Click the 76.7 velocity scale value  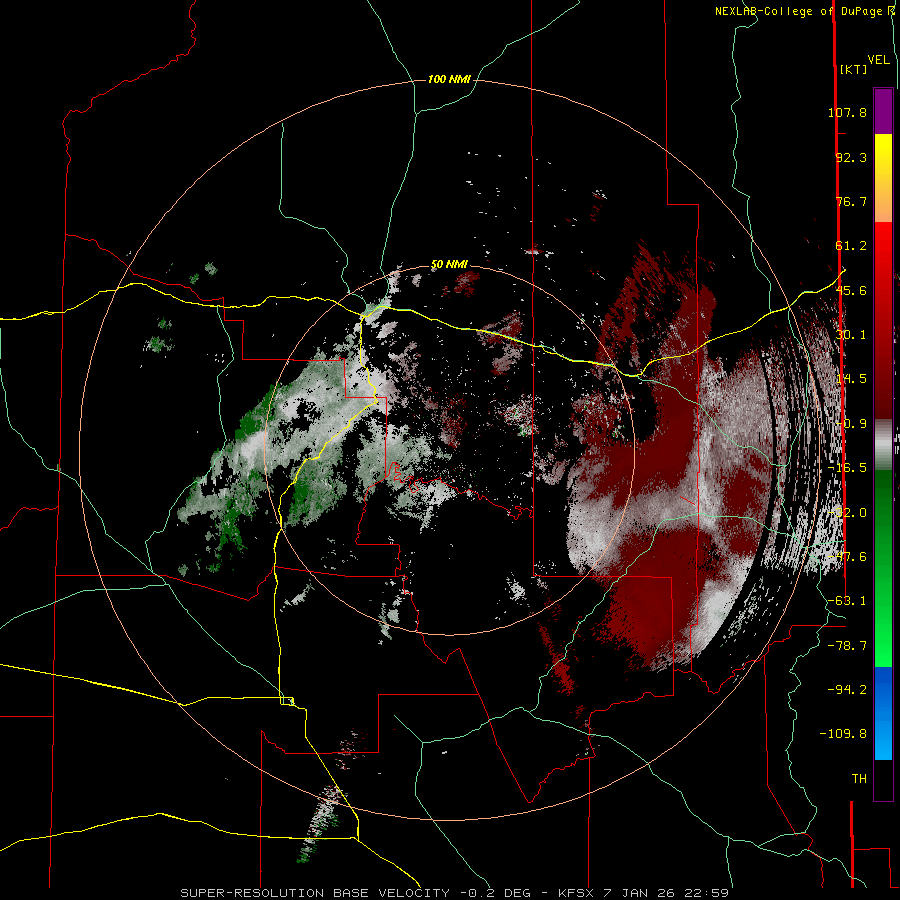tap(851, 201)
